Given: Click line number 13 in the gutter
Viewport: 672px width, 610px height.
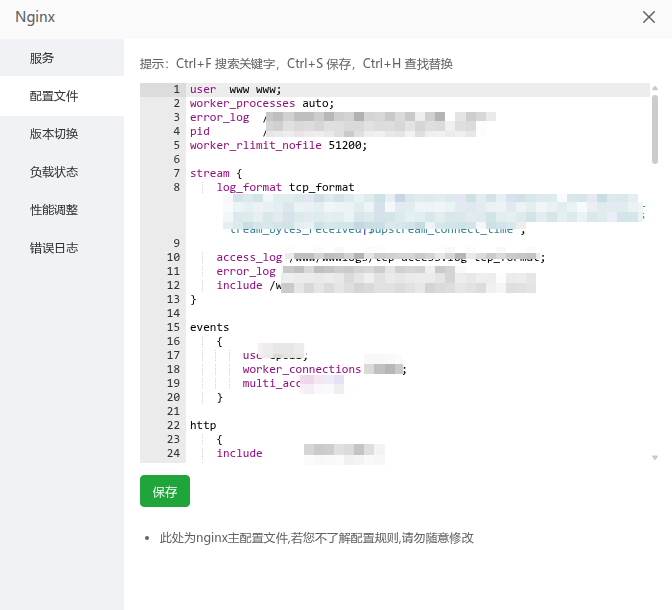Looking at the screenshot, I should click(x=173, y=299).
